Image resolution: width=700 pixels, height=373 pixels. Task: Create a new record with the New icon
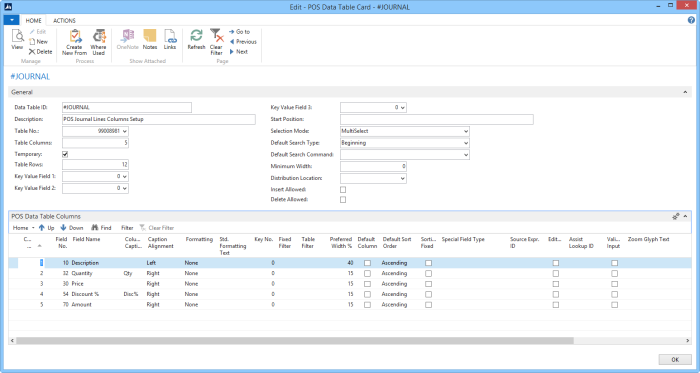pyautogui.click(x=32, y=41)
